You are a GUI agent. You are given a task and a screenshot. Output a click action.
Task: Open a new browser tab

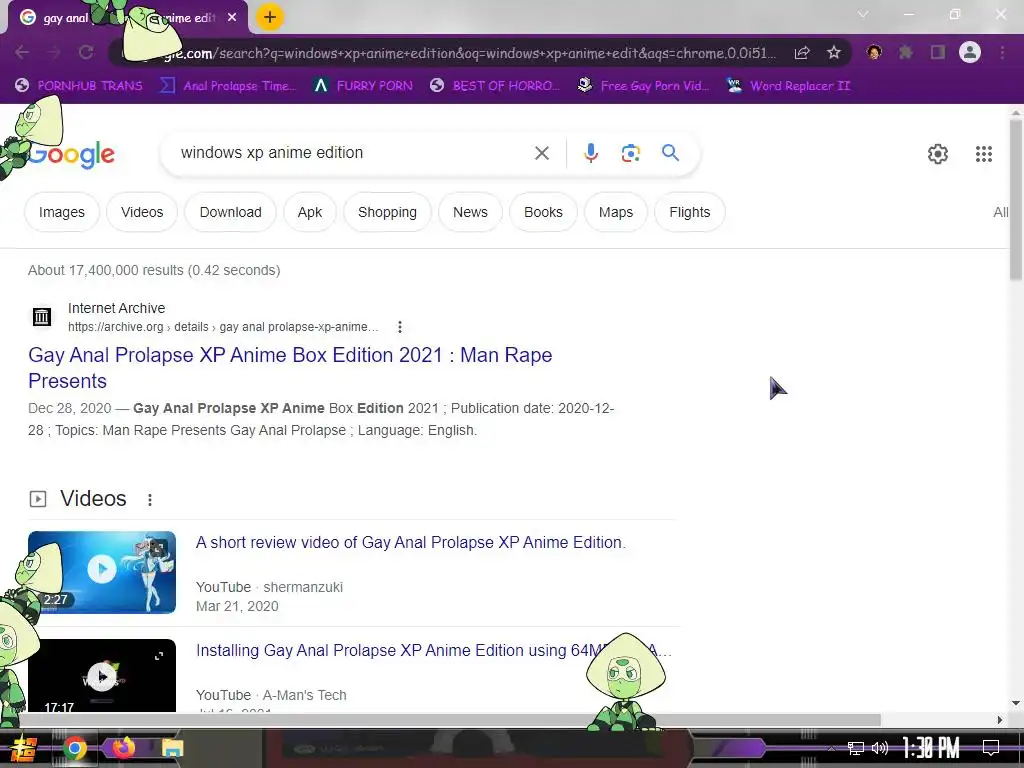point(270,17)
